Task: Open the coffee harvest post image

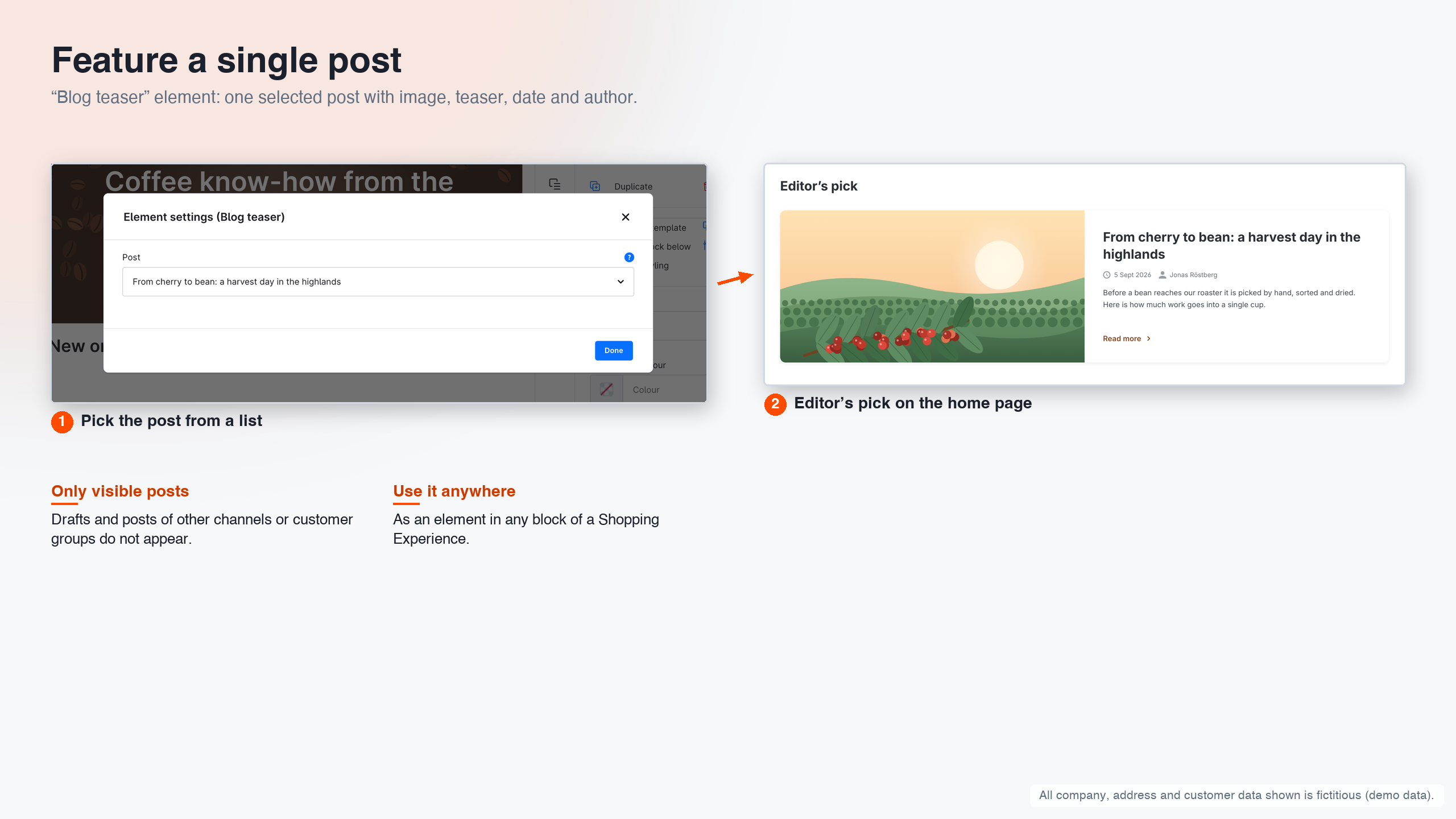Action: pos(932,286)
